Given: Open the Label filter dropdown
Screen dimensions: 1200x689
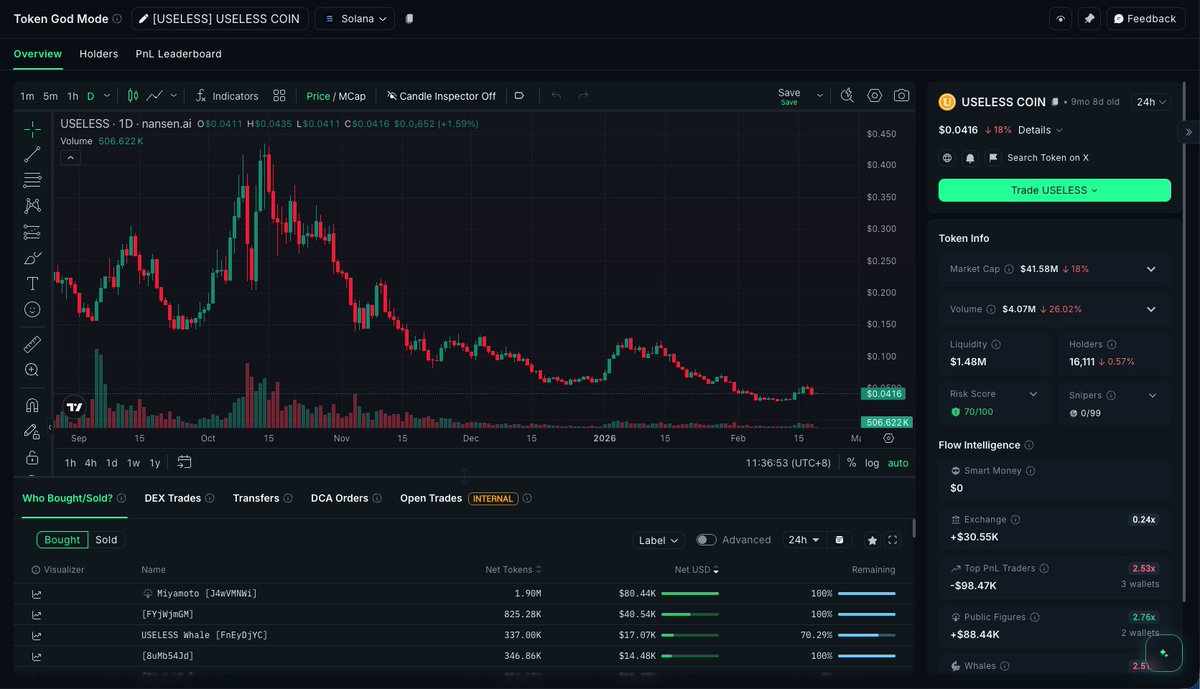Looking at the screenshot, I should [x=659, y=540].
